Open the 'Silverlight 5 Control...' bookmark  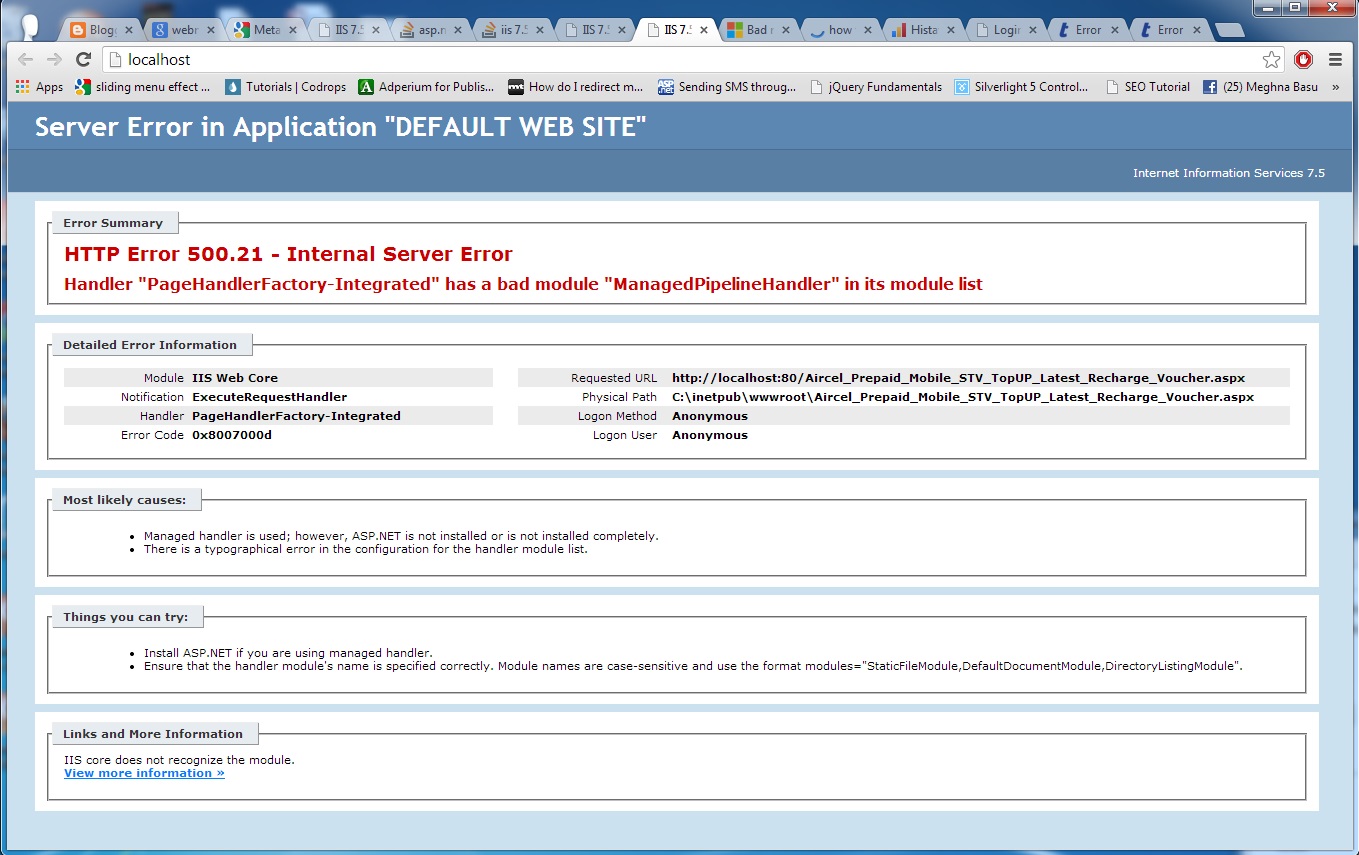pos(1021,87)
